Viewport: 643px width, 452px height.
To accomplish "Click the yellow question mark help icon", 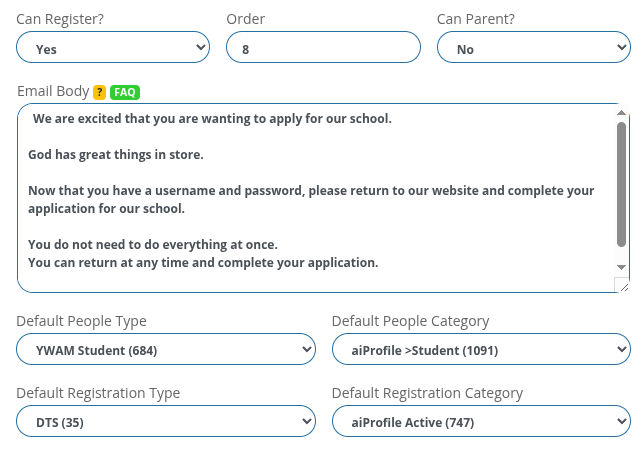I will click(x=99, y=92).
